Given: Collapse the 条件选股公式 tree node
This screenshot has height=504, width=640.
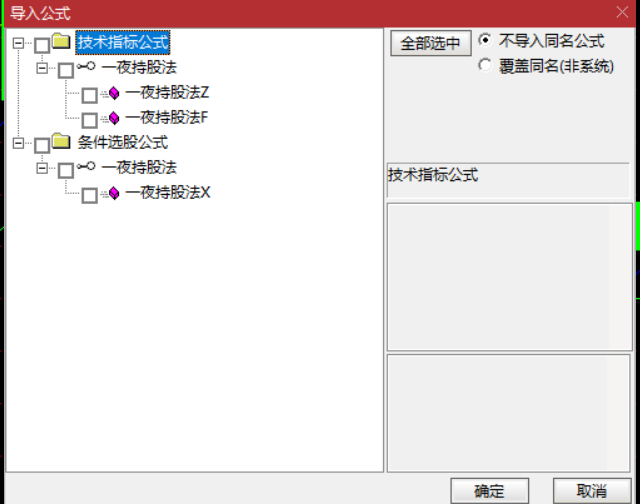Looking at the screenshot, I should coord(18,143).
